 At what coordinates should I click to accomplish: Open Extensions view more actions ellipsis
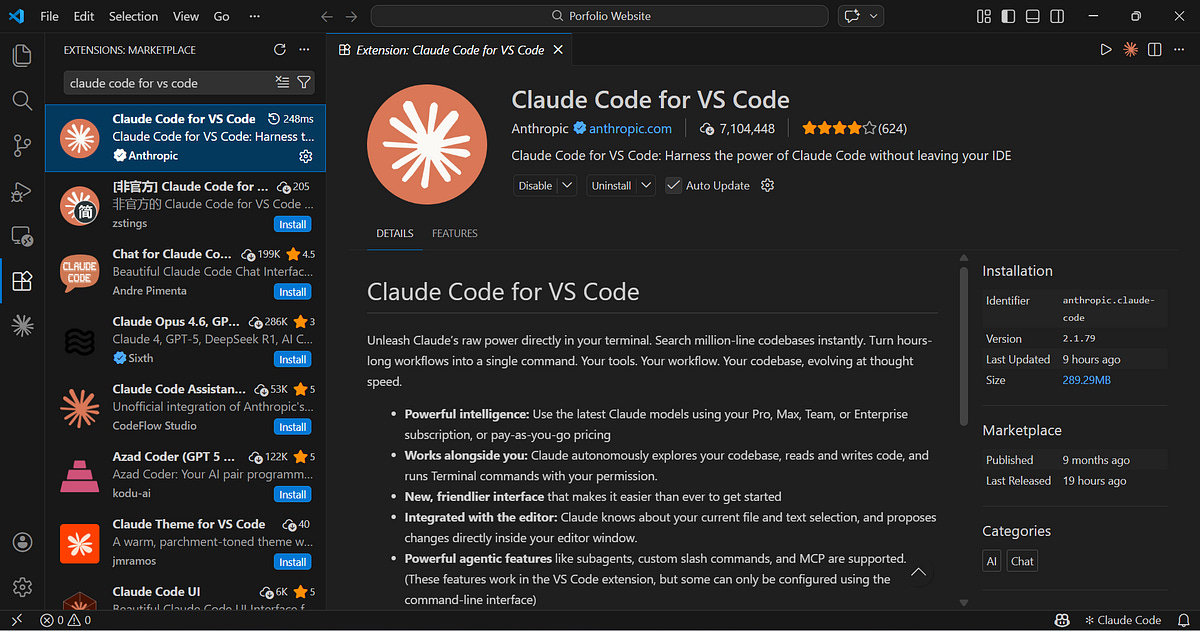[x=305, y=49]
